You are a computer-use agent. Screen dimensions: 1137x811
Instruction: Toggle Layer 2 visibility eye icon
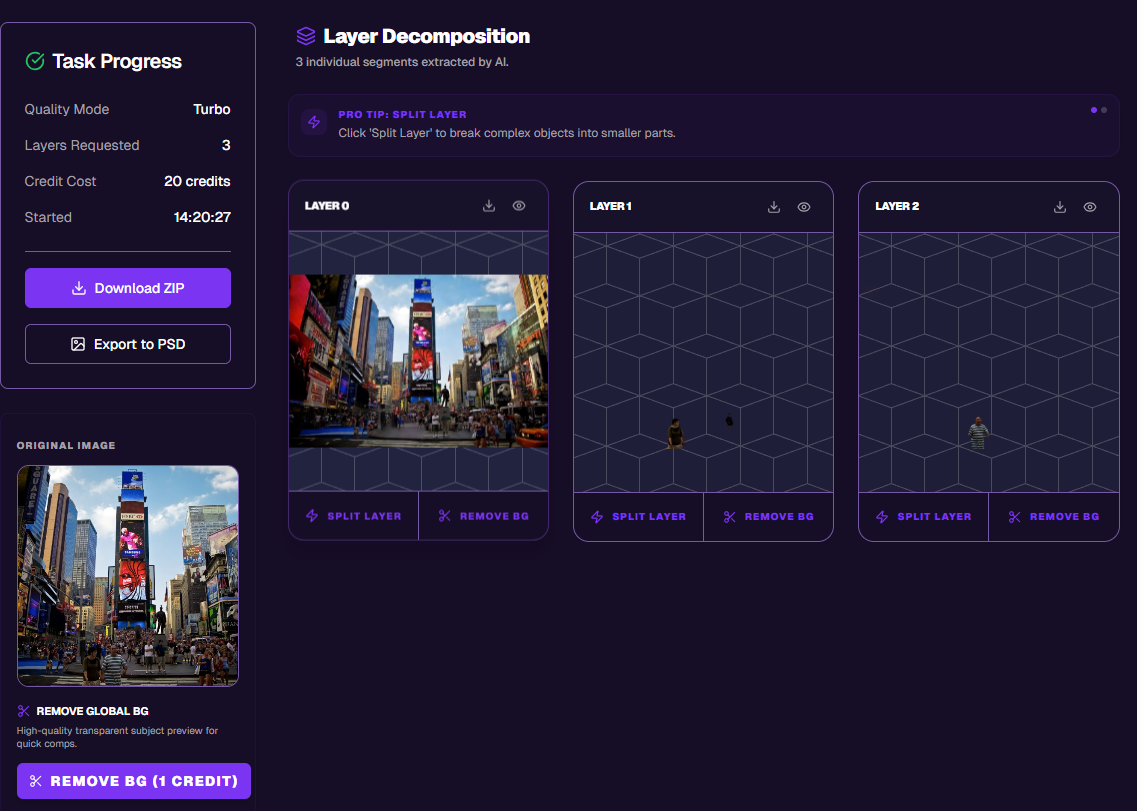click(x=1090, y=207)
